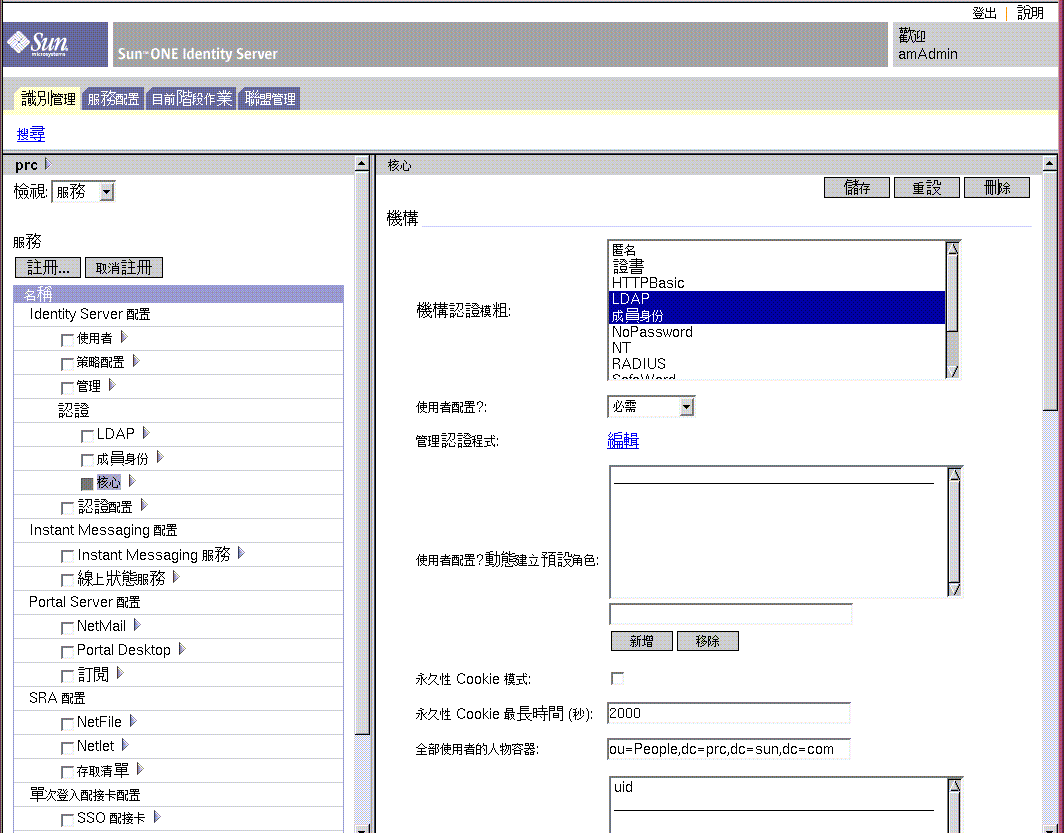Open properties arrow next to 策略配置
The image size is (1064, 833).
pos(136,361)
